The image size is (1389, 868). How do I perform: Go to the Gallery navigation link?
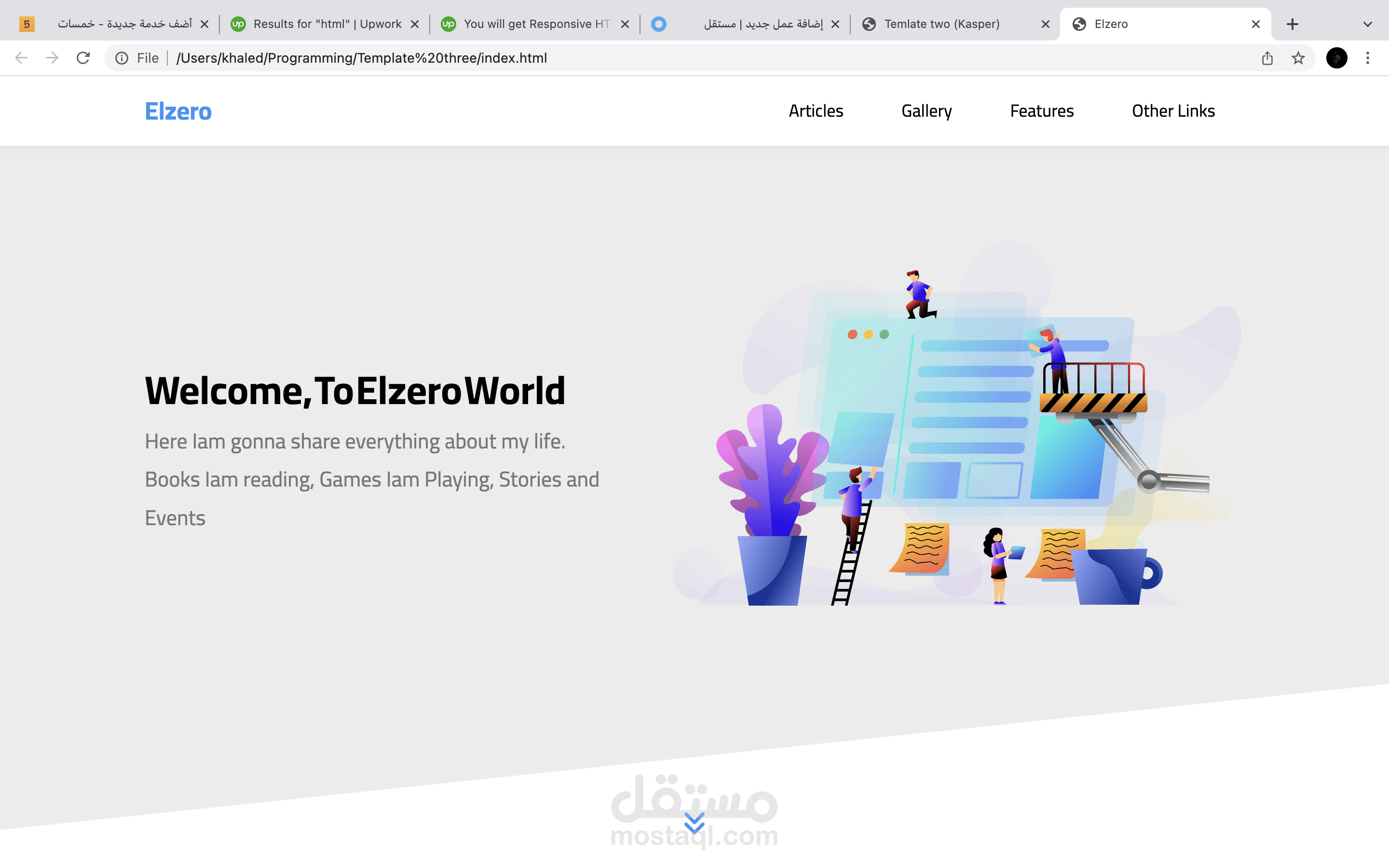tap(926, 111)
